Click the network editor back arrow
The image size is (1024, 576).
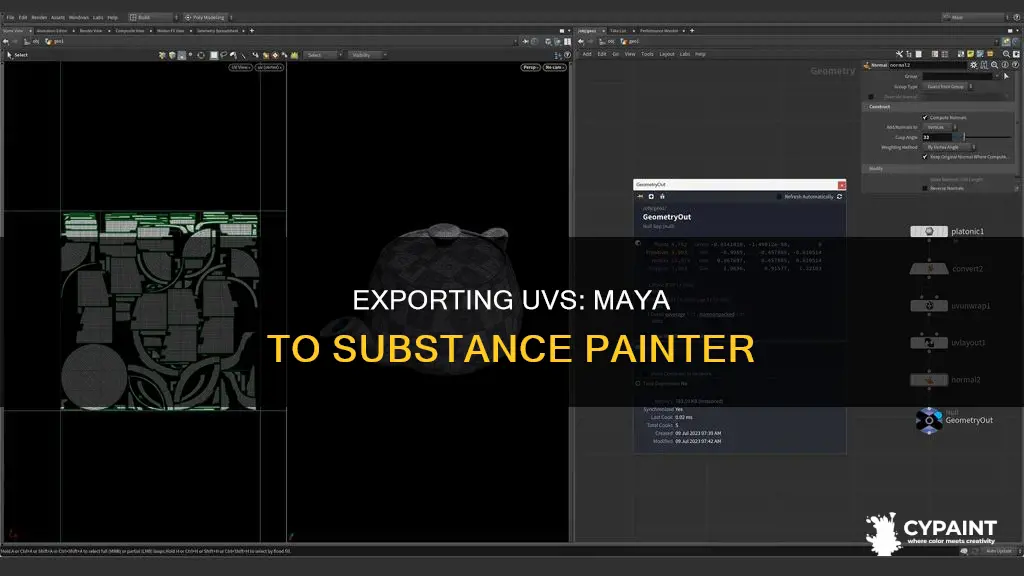581,41
